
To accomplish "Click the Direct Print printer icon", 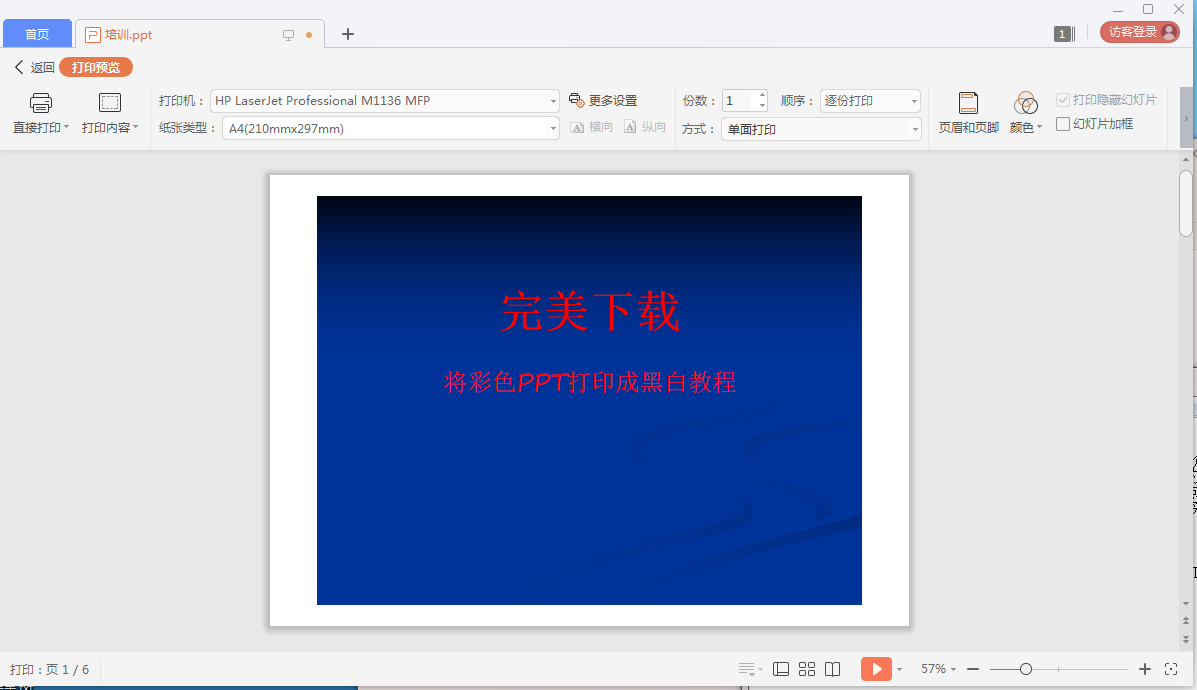I will pyautogui.click(x=40, y=103).
